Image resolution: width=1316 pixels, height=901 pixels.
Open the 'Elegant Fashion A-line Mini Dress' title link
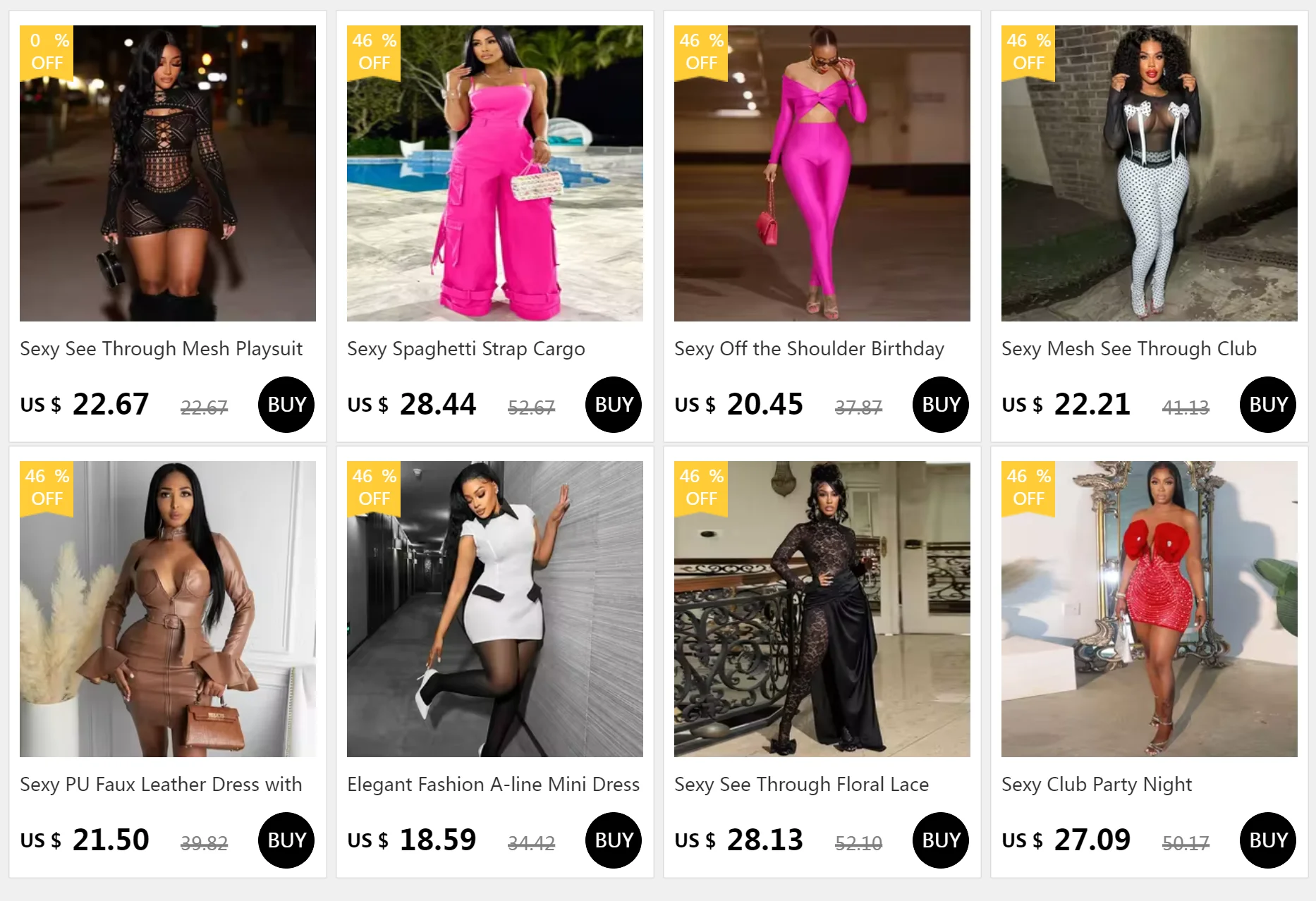[x=494, y=785]
